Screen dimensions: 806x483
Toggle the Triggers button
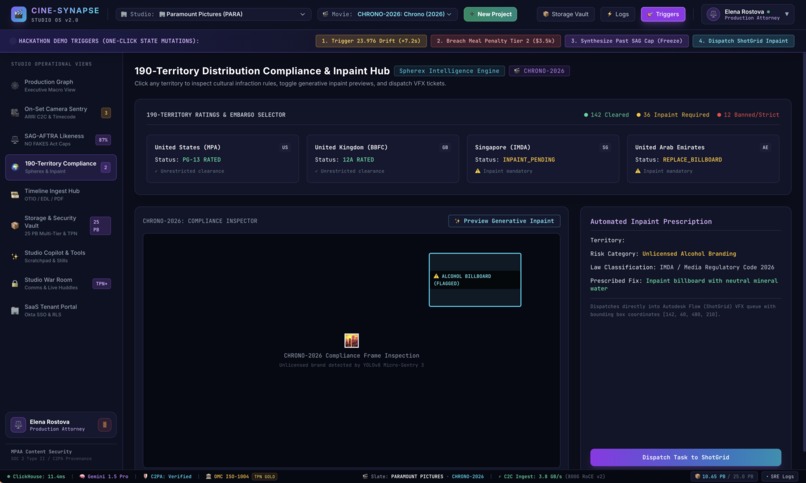[x=663, y=14]
